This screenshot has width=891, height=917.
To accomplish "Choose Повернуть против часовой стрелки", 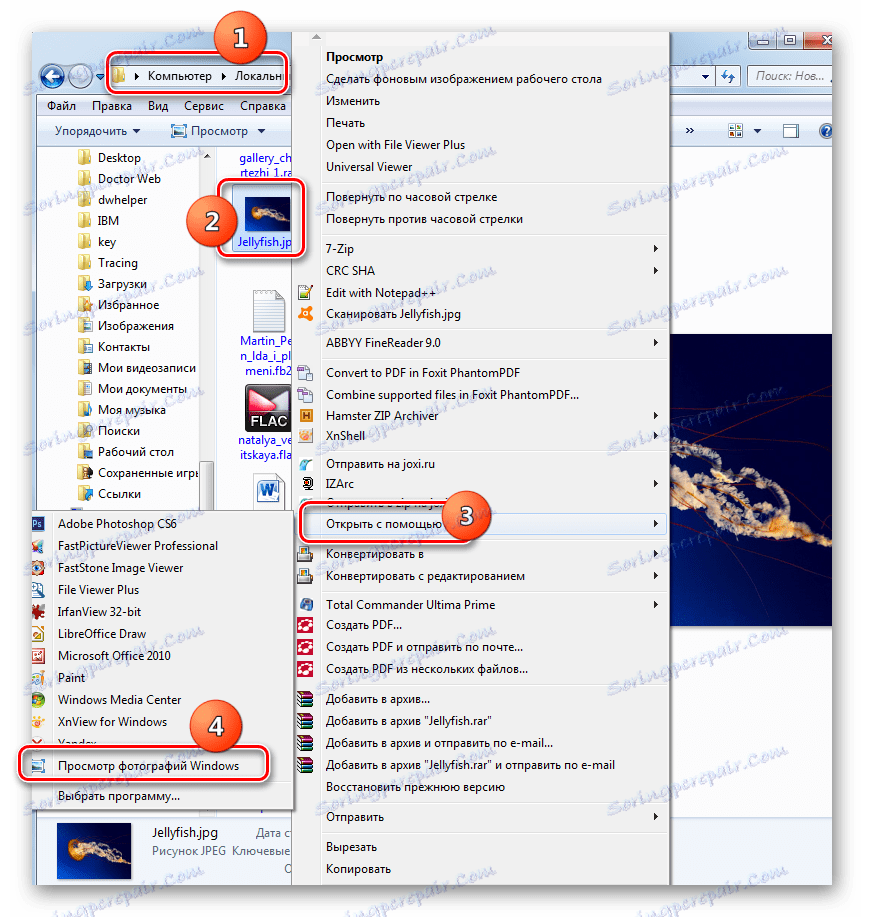I will pyautogui.click(x=424, y=219).
